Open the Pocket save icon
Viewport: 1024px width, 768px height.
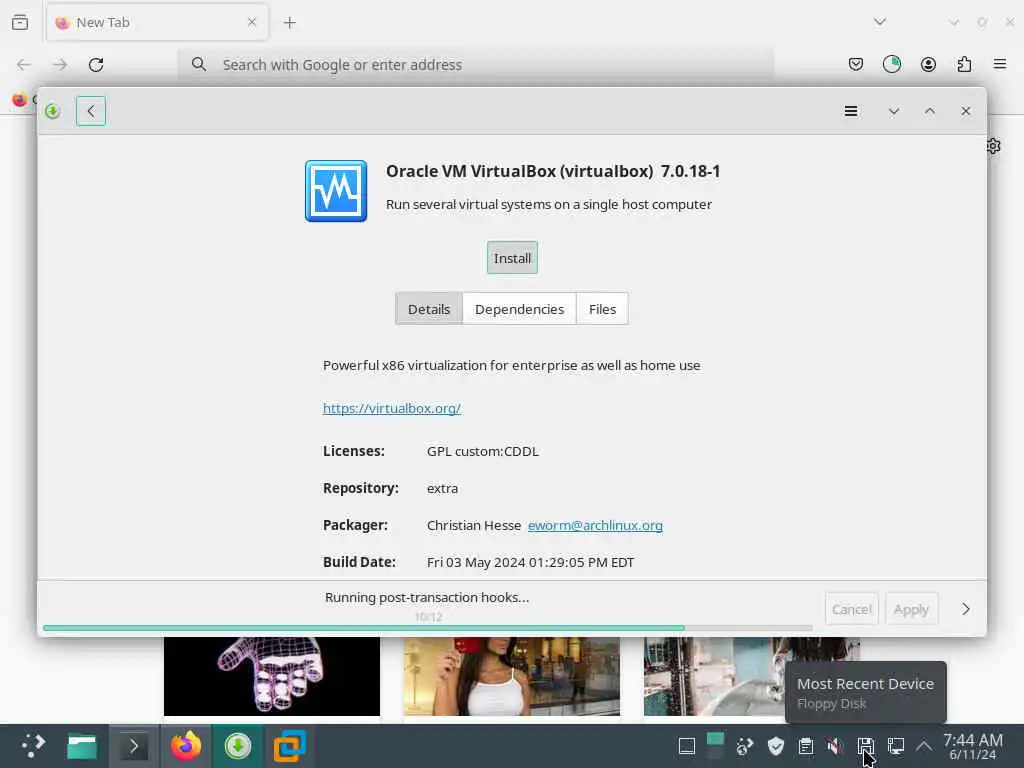click(x=856, y=64)
